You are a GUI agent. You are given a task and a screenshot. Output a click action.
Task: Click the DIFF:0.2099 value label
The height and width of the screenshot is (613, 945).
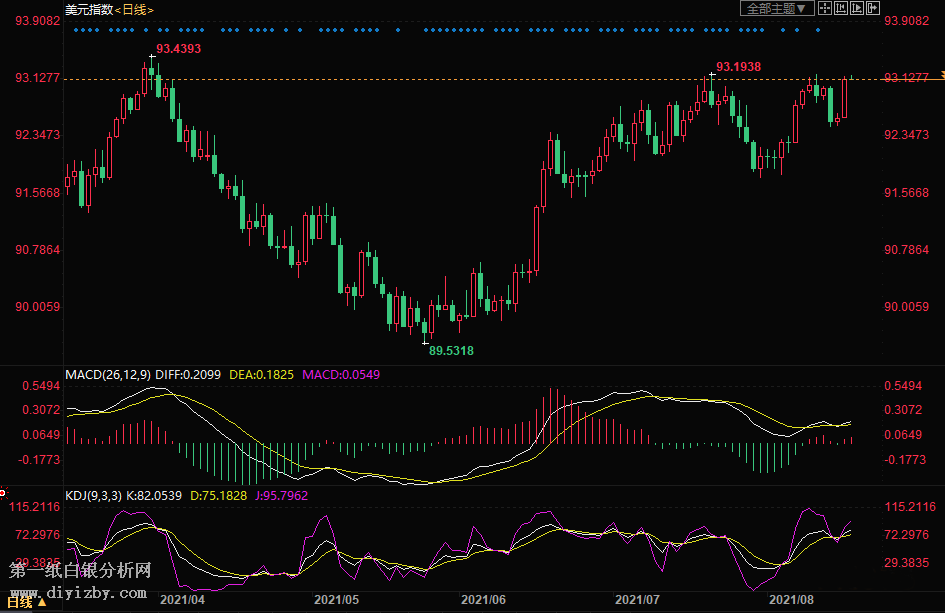190,374
